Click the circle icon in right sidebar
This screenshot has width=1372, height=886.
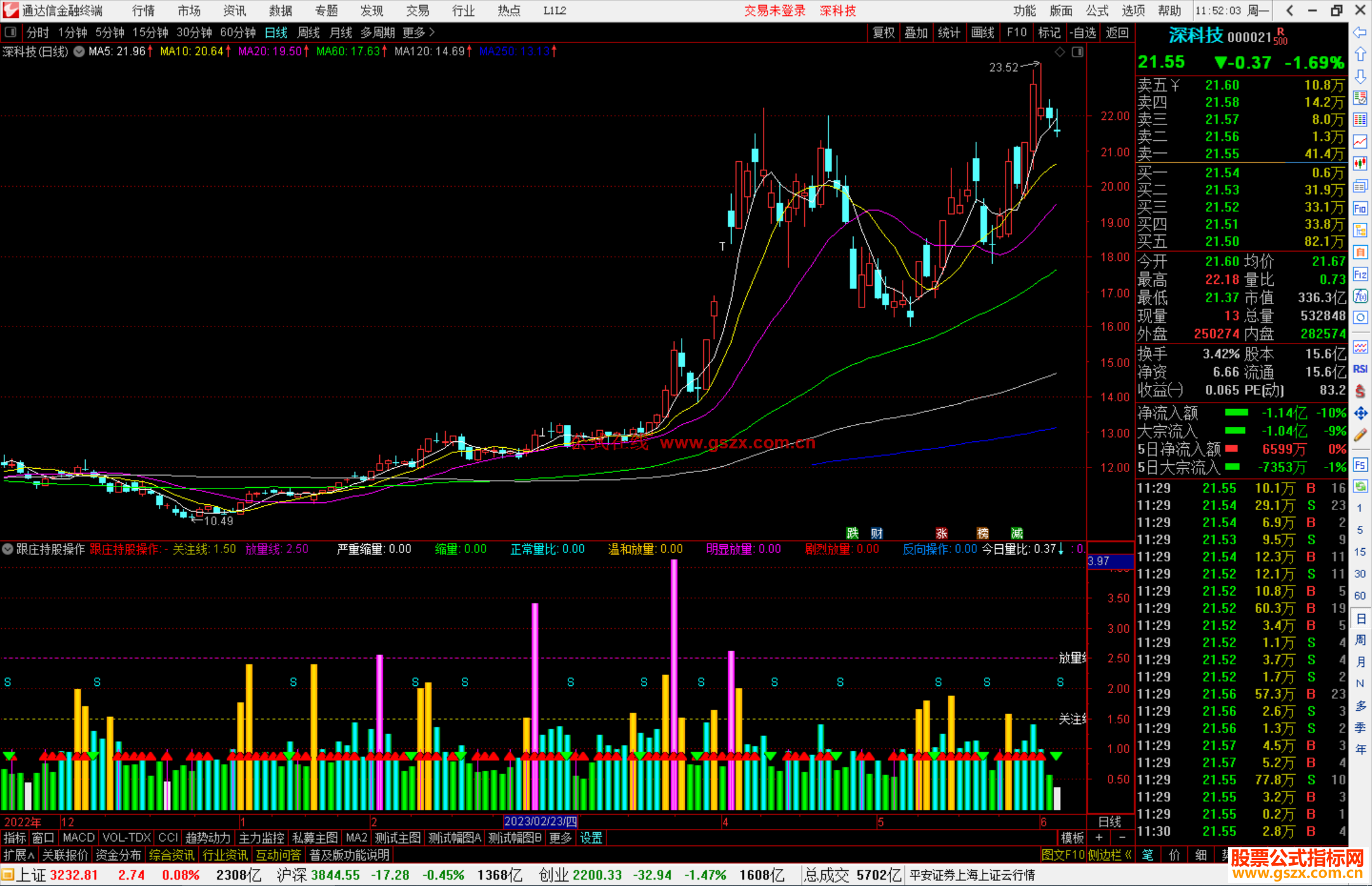(x=1360, y=318)
